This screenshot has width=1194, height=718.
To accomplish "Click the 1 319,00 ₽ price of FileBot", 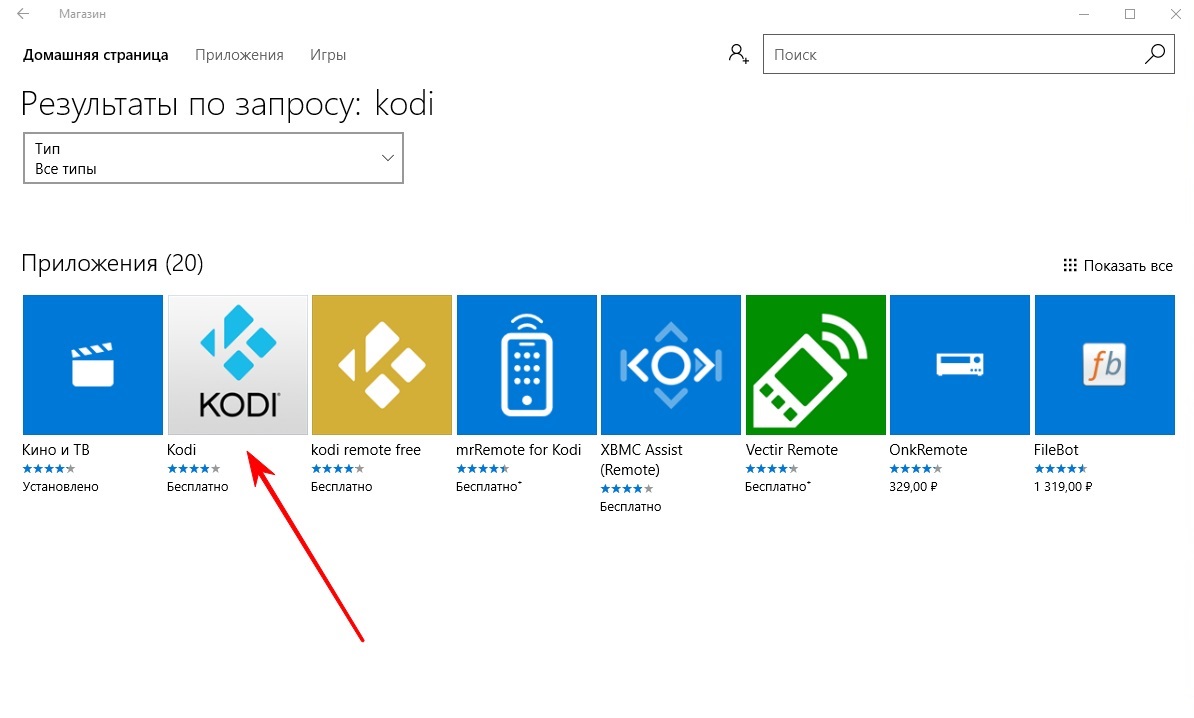I will point(1063,487).
